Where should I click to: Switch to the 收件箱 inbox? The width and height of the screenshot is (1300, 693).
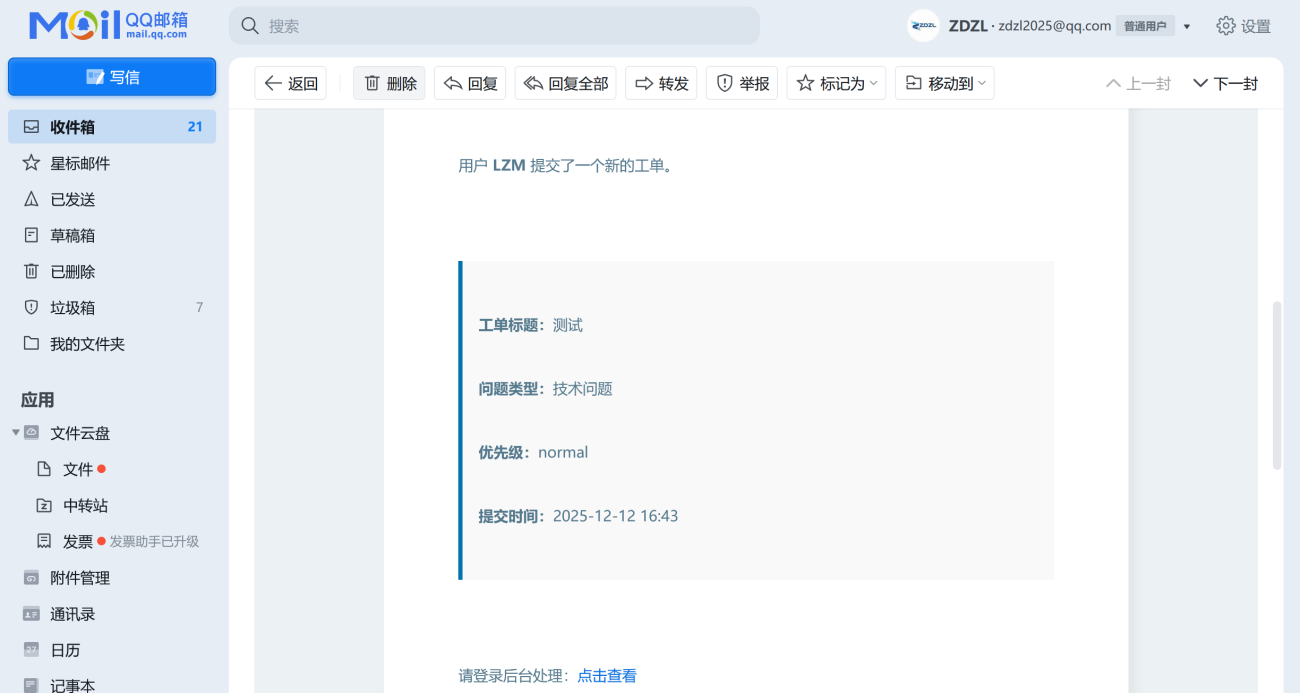[75, 126]
